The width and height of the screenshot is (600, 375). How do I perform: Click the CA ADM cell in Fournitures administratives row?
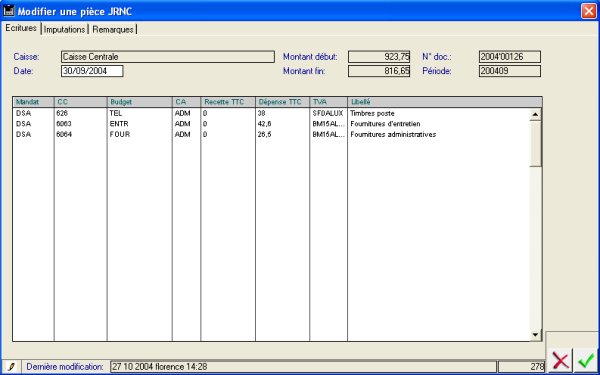point(183,134)
